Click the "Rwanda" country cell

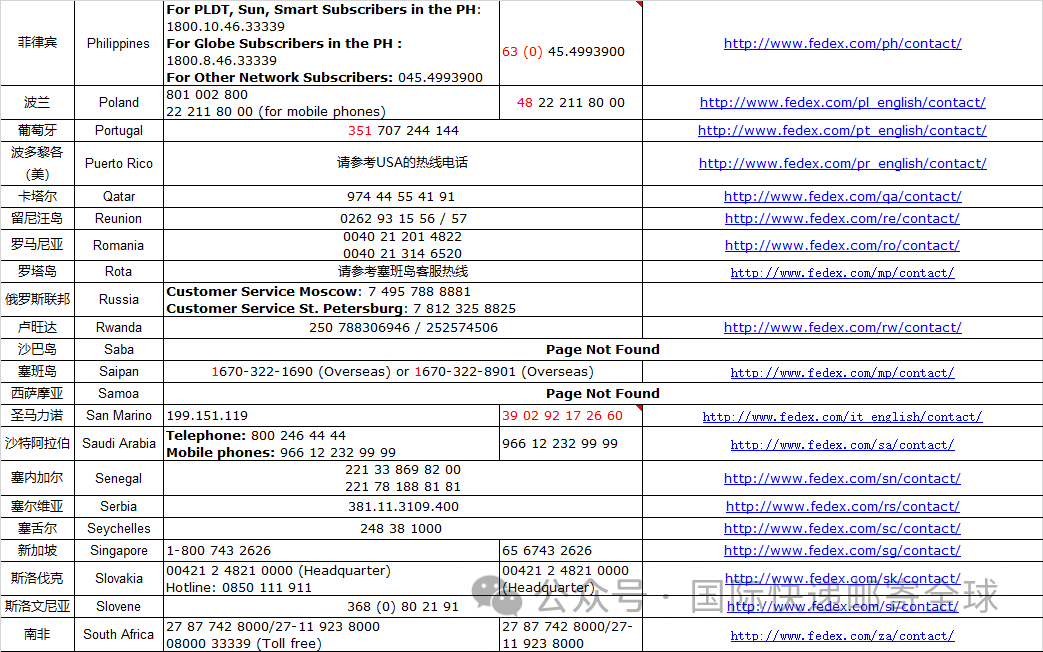[x=118, y=327]
